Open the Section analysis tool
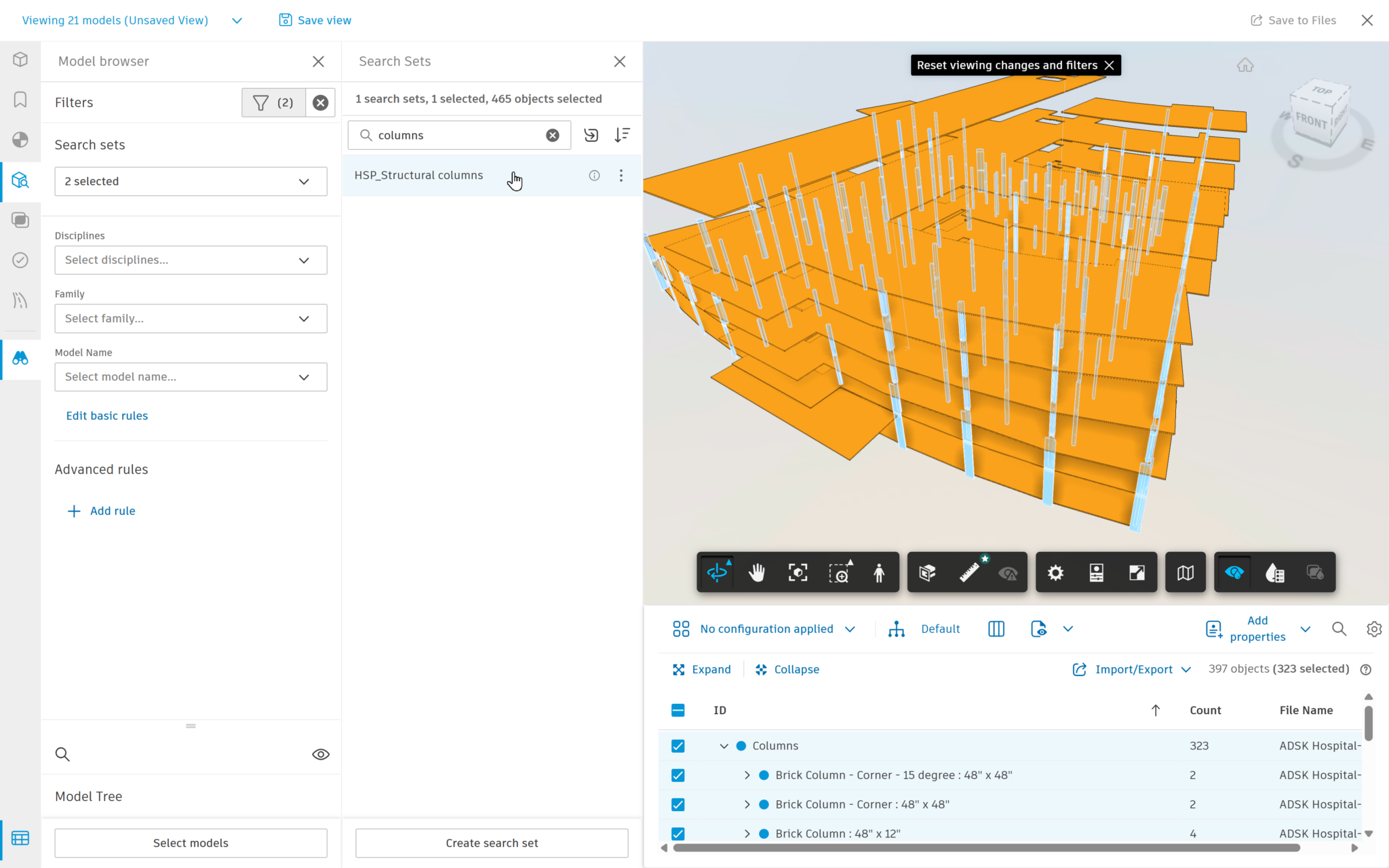Viewport: 1389px width, 868px height. click(927, 573)
